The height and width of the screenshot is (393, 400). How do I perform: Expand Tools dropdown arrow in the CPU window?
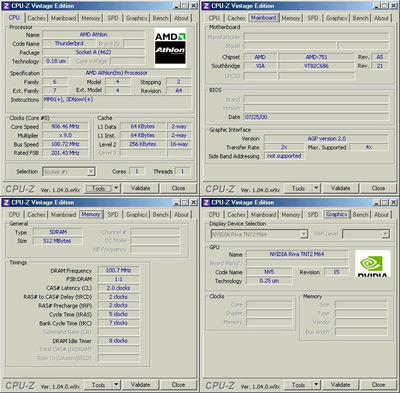pyautogui.click(x=116, y=188)
